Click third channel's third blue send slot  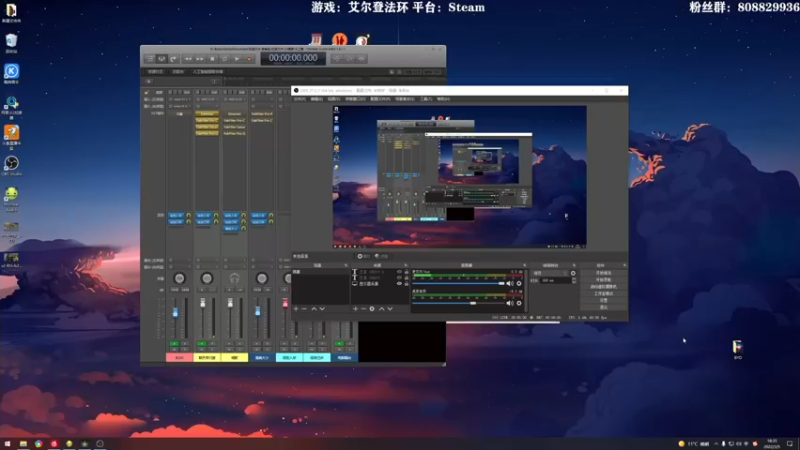point(231,228)
